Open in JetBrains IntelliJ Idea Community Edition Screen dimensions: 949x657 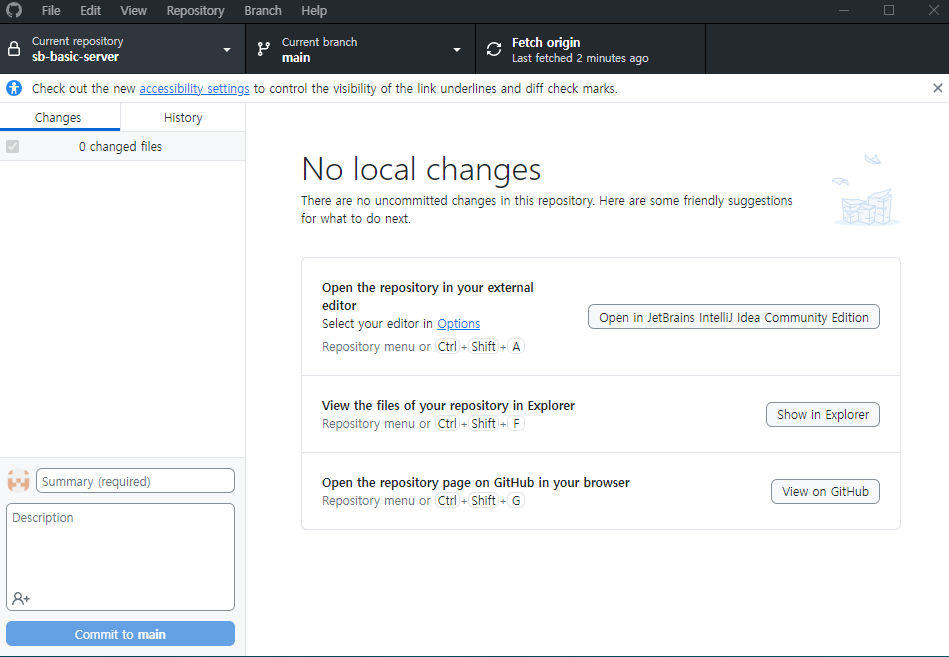[x=734, y=317]
